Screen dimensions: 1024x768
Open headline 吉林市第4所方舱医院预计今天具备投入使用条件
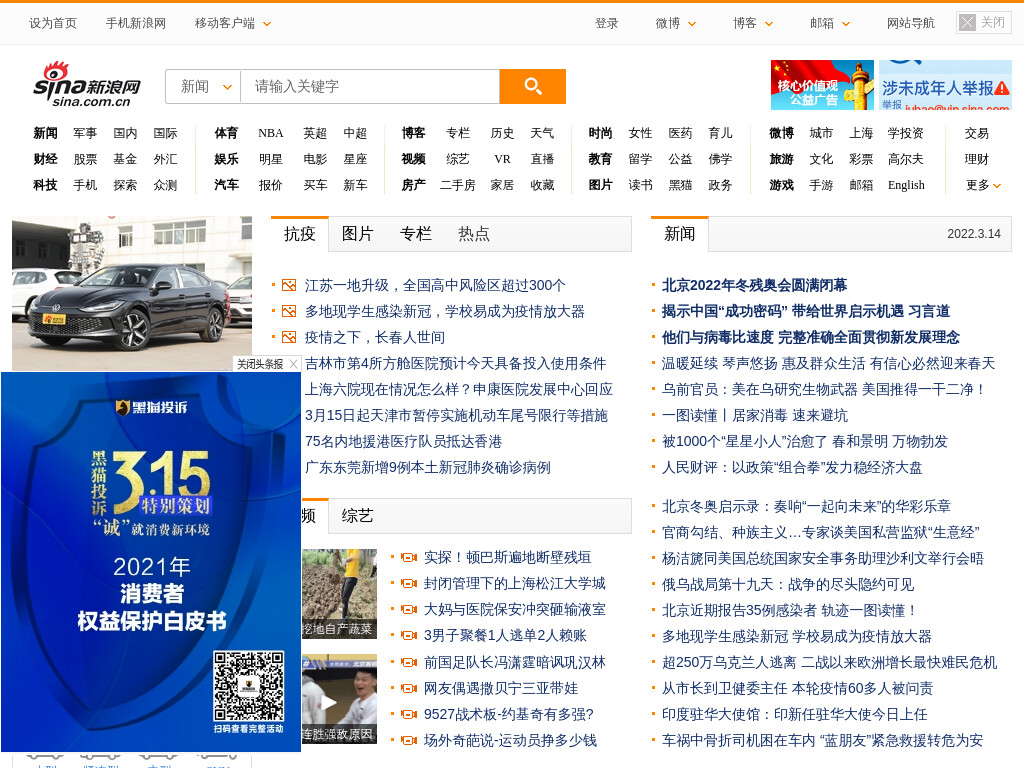pyautogui.click(x=455, y=364)
